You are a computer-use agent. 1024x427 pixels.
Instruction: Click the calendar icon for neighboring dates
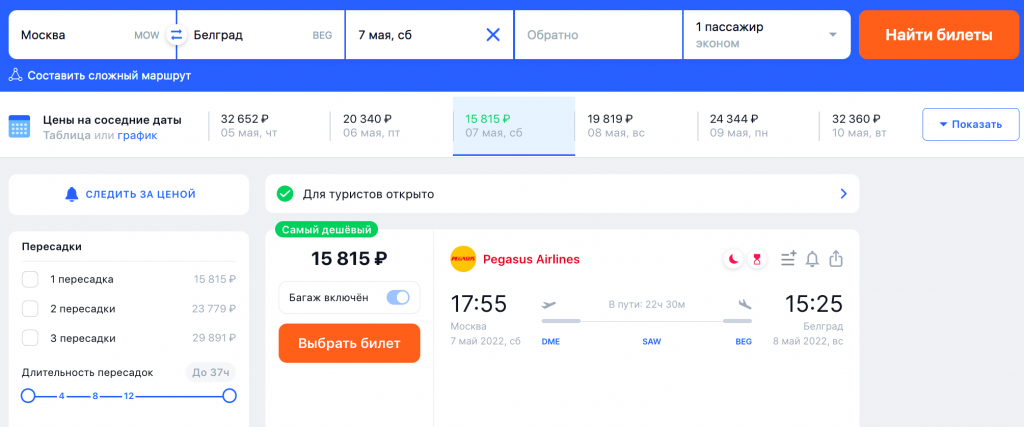(20, 126)
